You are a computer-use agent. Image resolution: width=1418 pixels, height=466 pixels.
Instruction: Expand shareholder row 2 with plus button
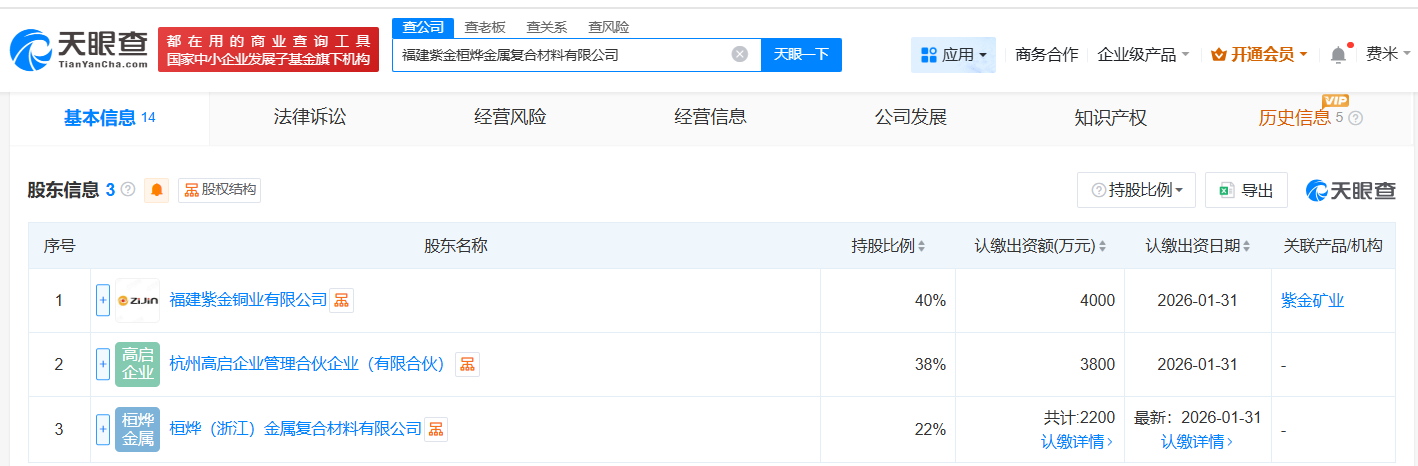(x=103, y=365)
